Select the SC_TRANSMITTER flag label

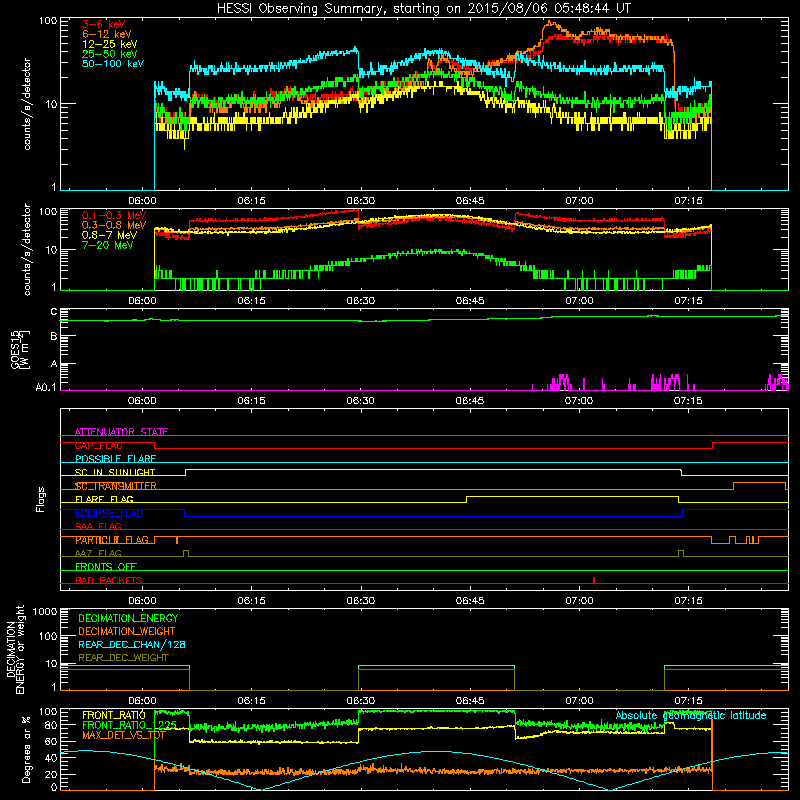[x=115, y=486]
